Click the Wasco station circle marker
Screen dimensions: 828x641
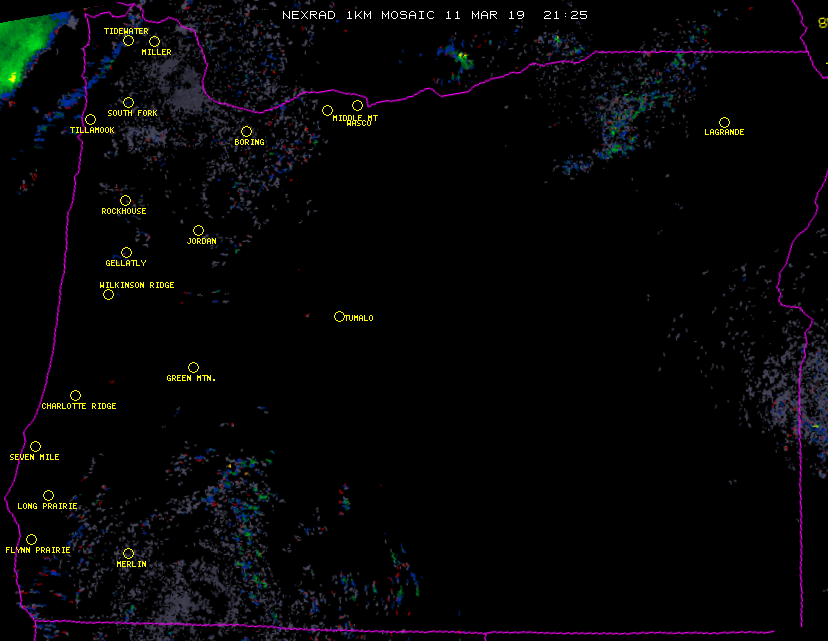pyautogui.click(x=357, y=106)
